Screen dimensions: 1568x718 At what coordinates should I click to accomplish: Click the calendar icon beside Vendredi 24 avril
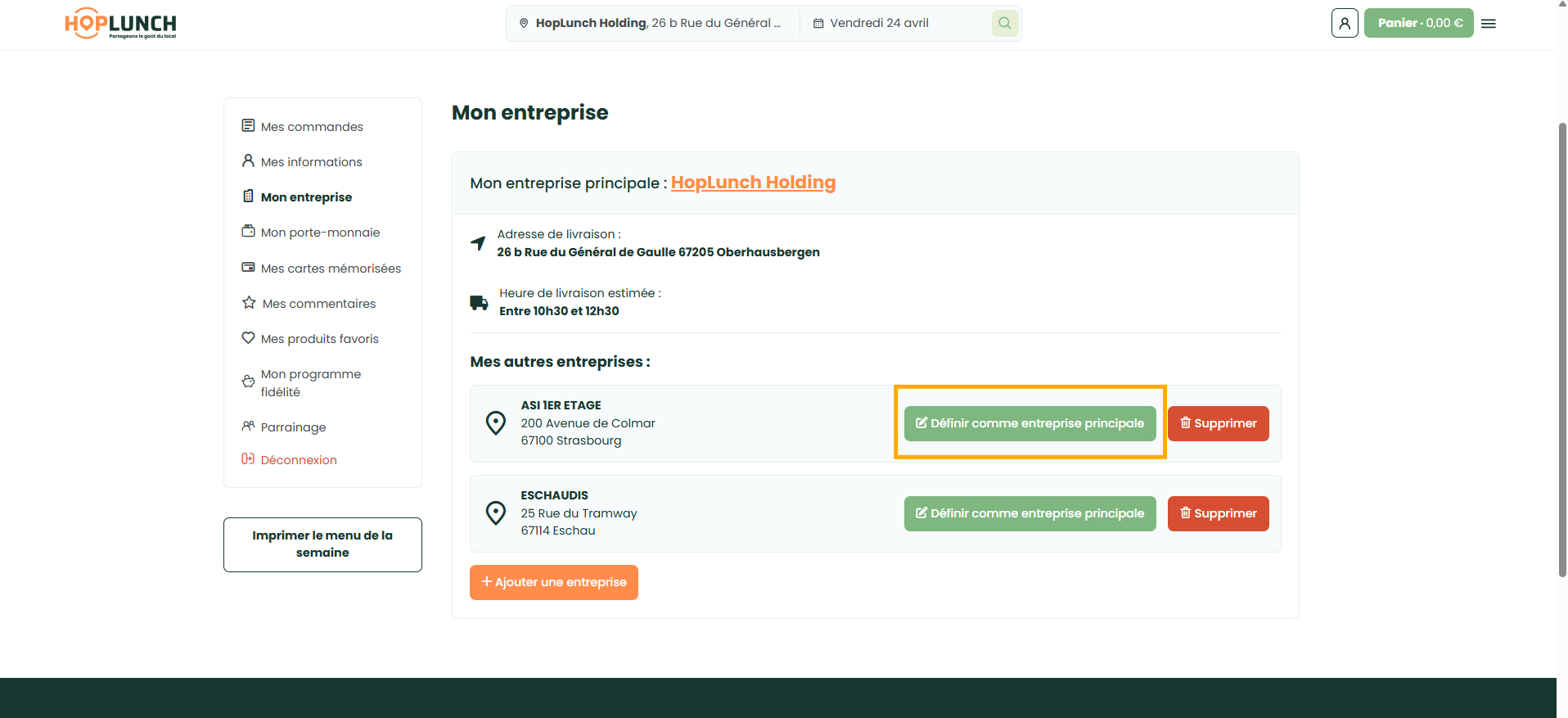tap(818, 23)
